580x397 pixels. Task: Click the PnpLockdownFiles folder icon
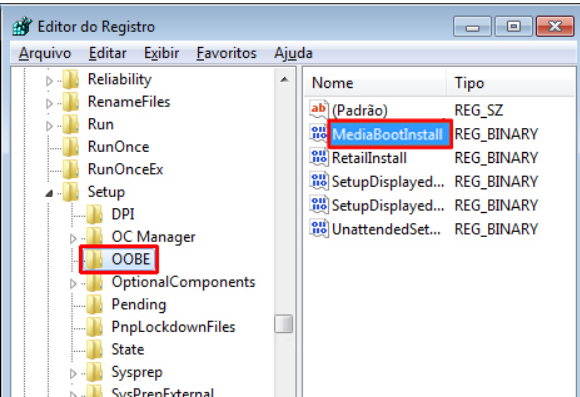95,327
